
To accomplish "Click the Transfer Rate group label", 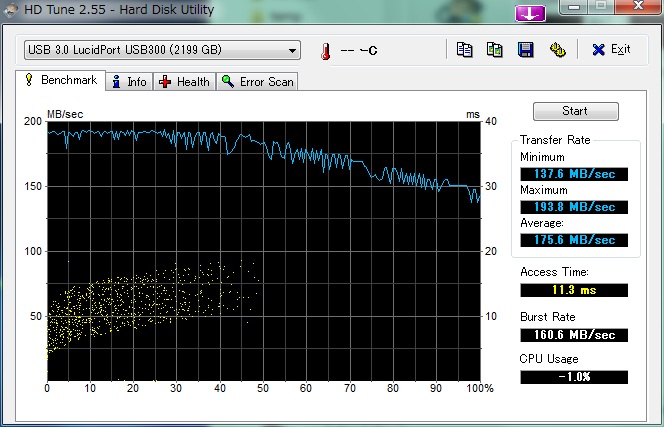I will [x=555, y=140].
